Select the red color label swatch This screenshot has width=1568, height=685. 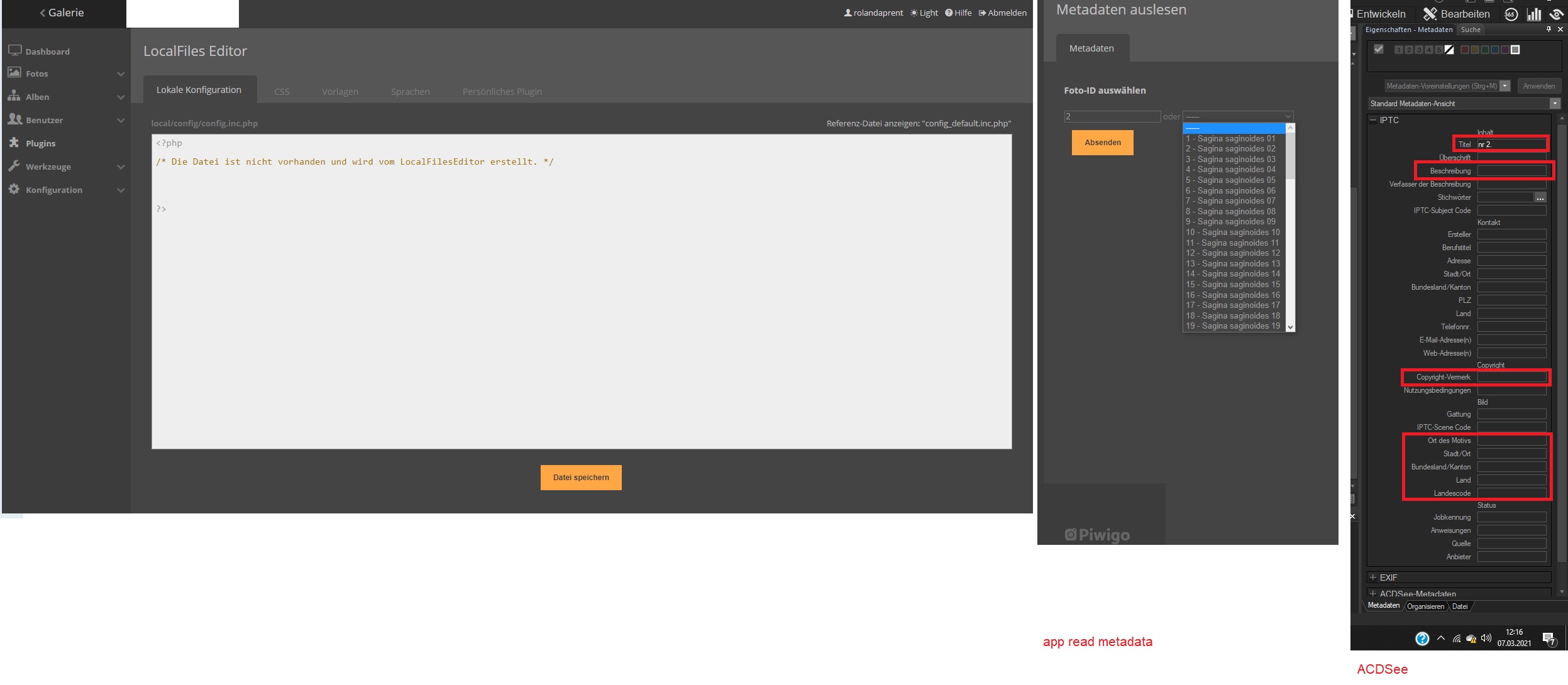1465,50
